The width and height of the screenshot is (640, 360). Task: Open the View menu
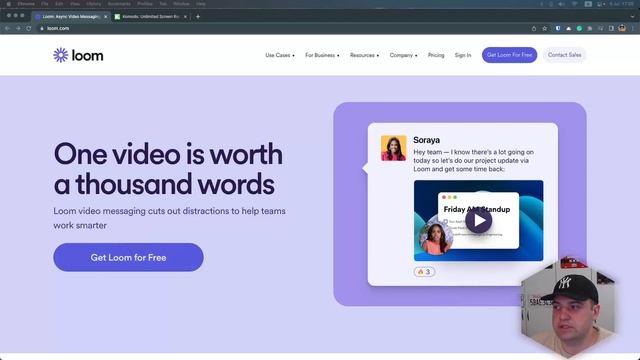pos(75,4)
